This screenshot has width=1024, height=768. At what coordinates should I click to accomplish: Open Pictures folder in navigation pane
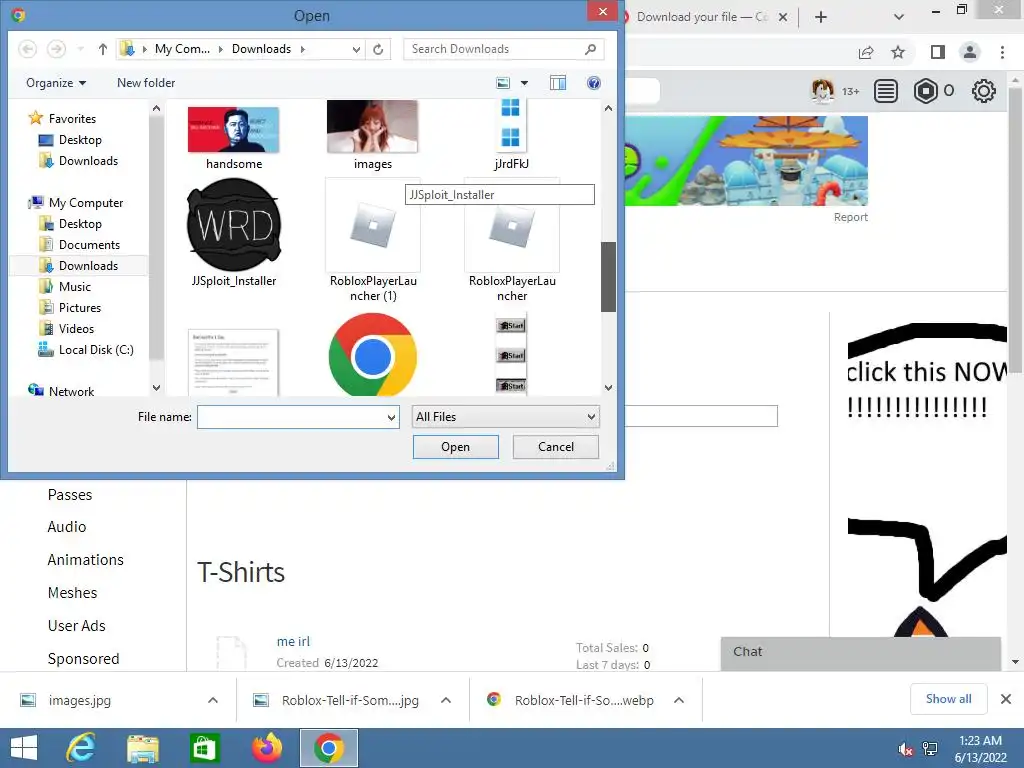tap(71, 308)
